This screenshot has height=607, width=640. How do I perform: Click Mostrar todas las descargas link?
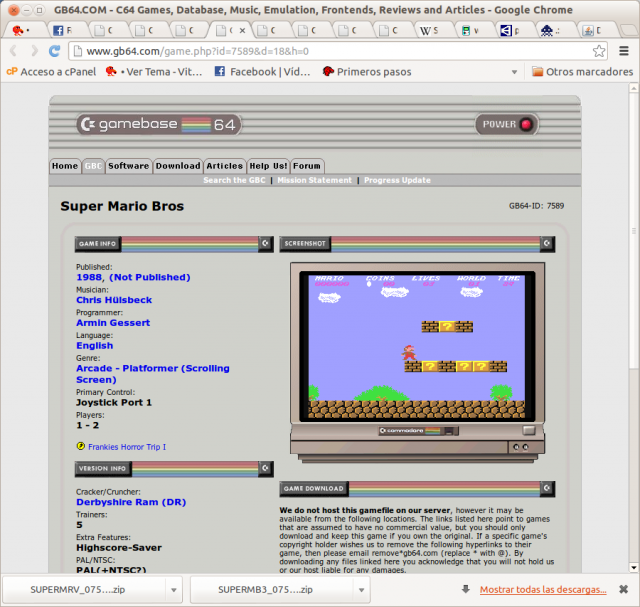[x=543, y=589]
